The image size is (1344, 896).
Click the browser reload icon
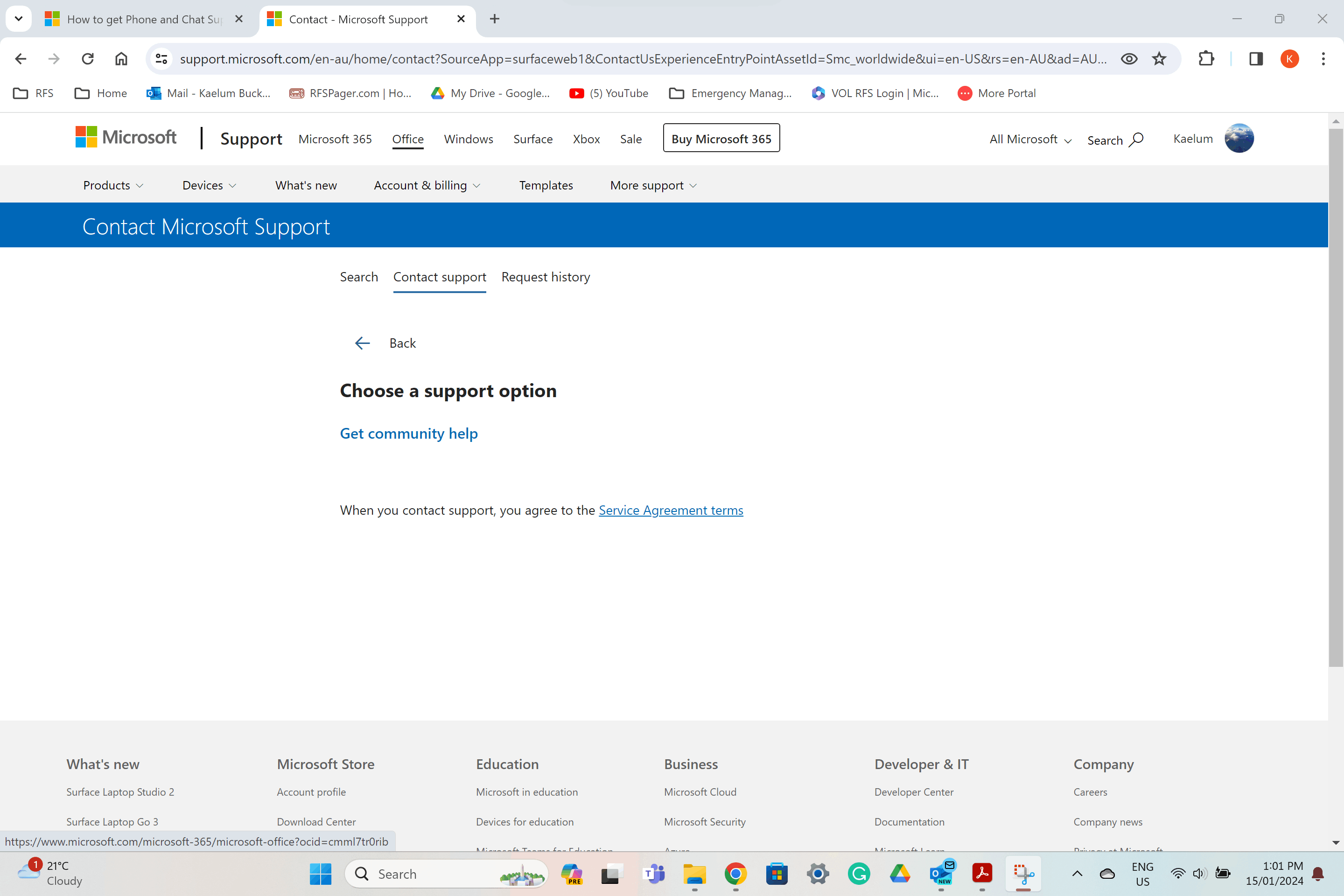[x=87, y=59]
